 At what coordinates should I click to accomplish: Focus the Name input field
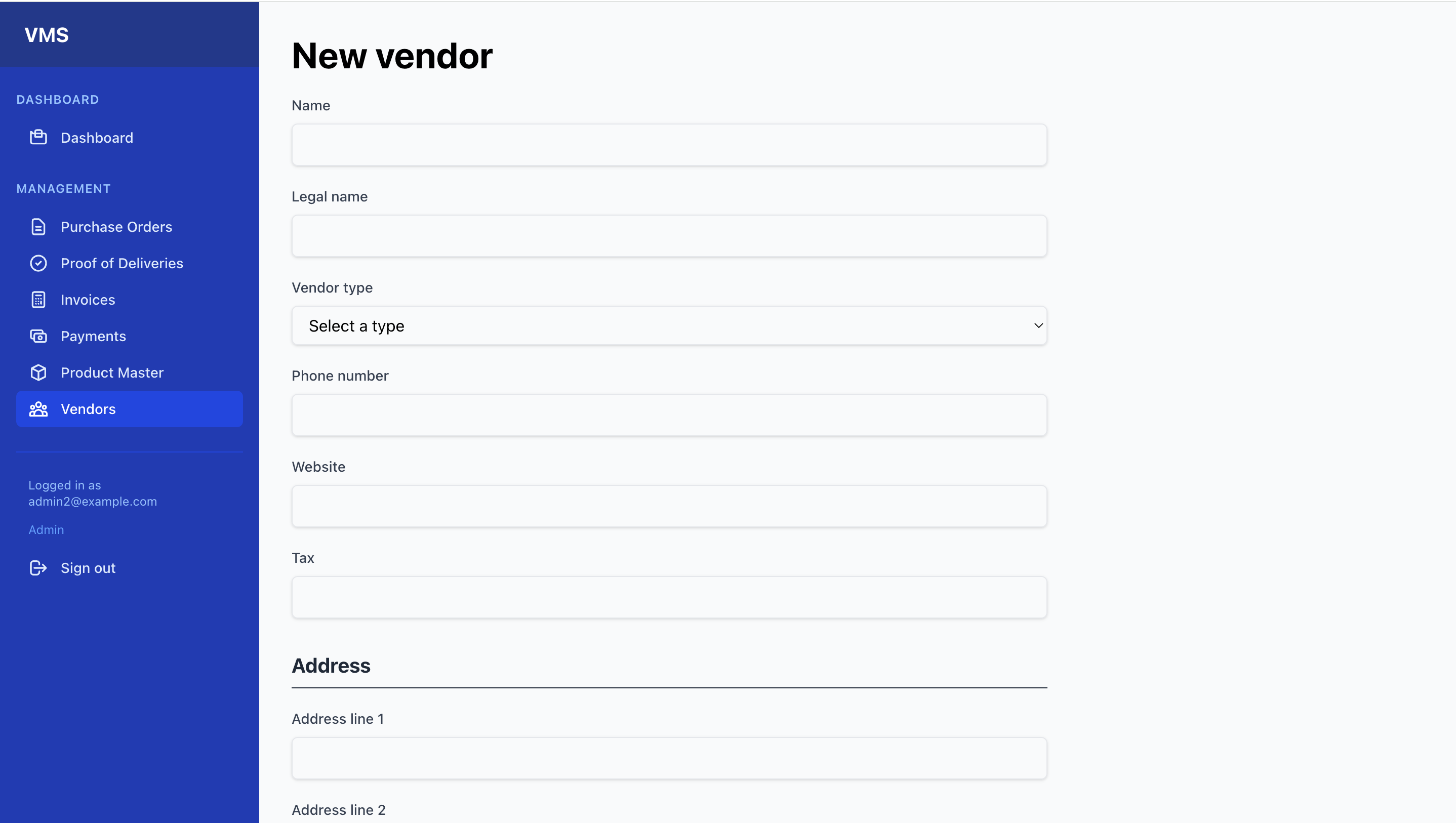(669, 145)
